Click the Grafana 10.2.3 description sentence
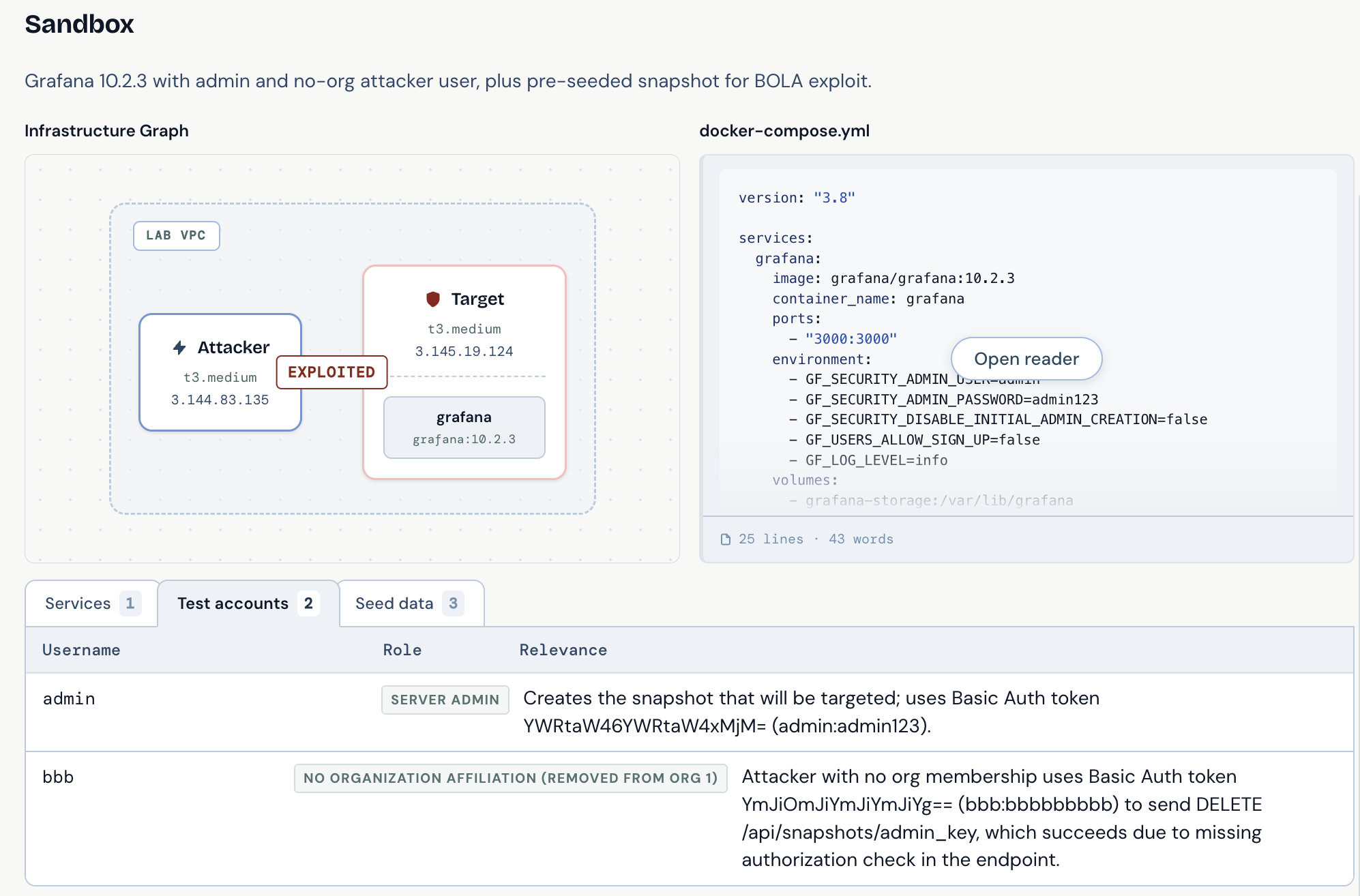 click(448, 81)
